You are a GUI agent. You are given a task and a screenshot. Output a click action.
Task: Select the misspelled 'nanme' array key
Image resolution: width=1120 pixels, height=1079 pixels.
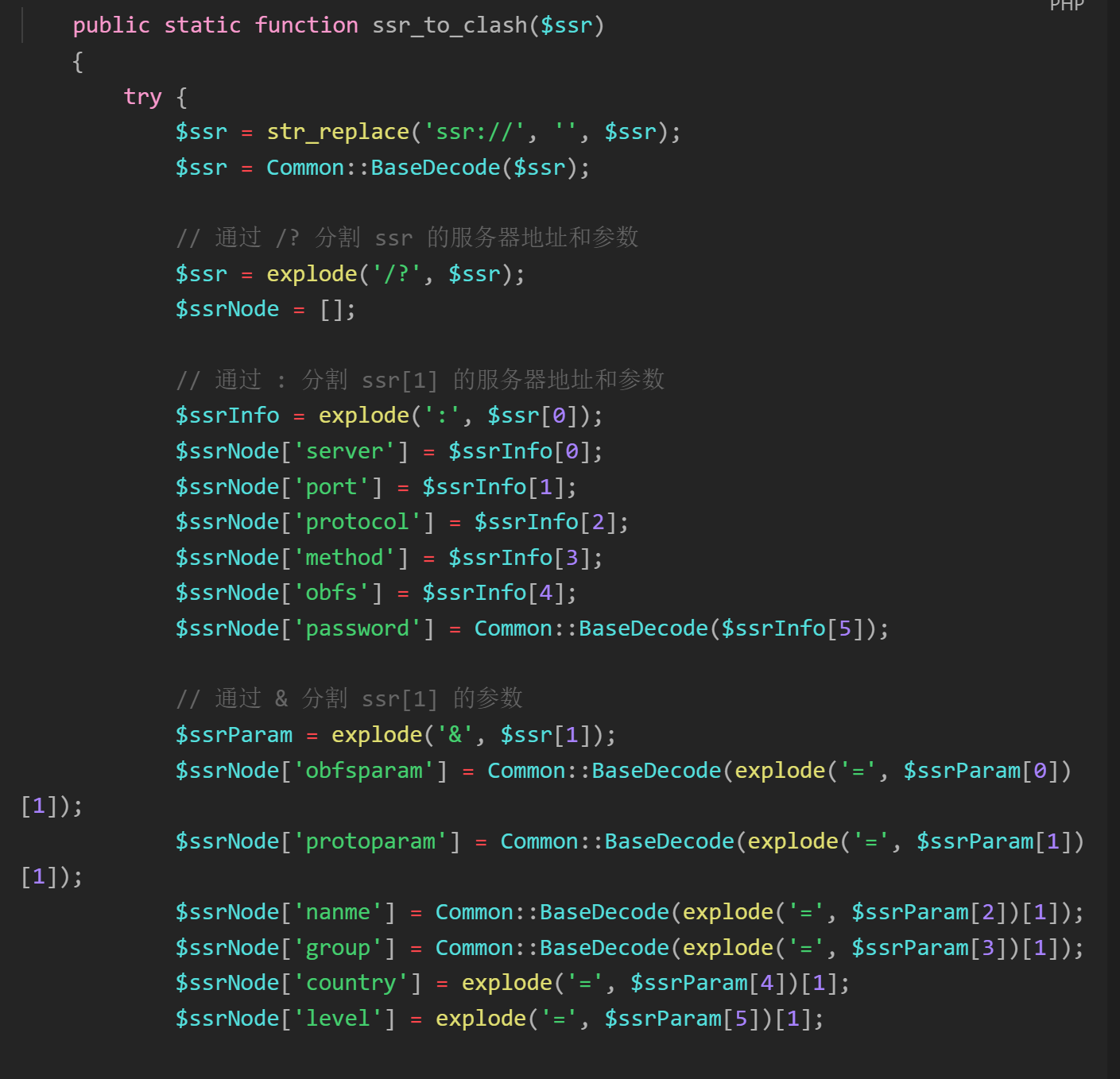[x=338, y=912]
